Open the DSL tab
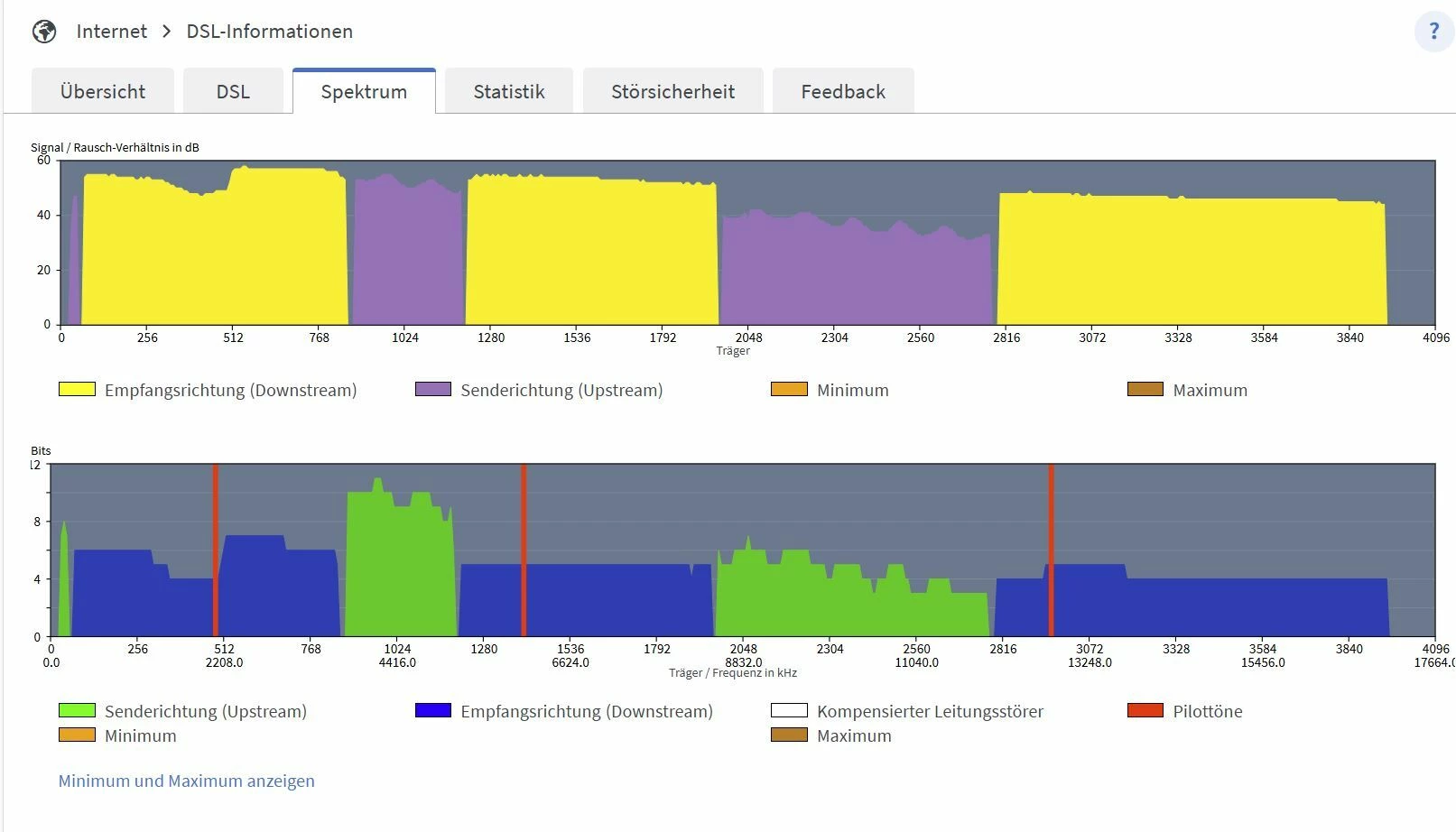This screenshot has width=1456, height=832. tap(233, 91)
